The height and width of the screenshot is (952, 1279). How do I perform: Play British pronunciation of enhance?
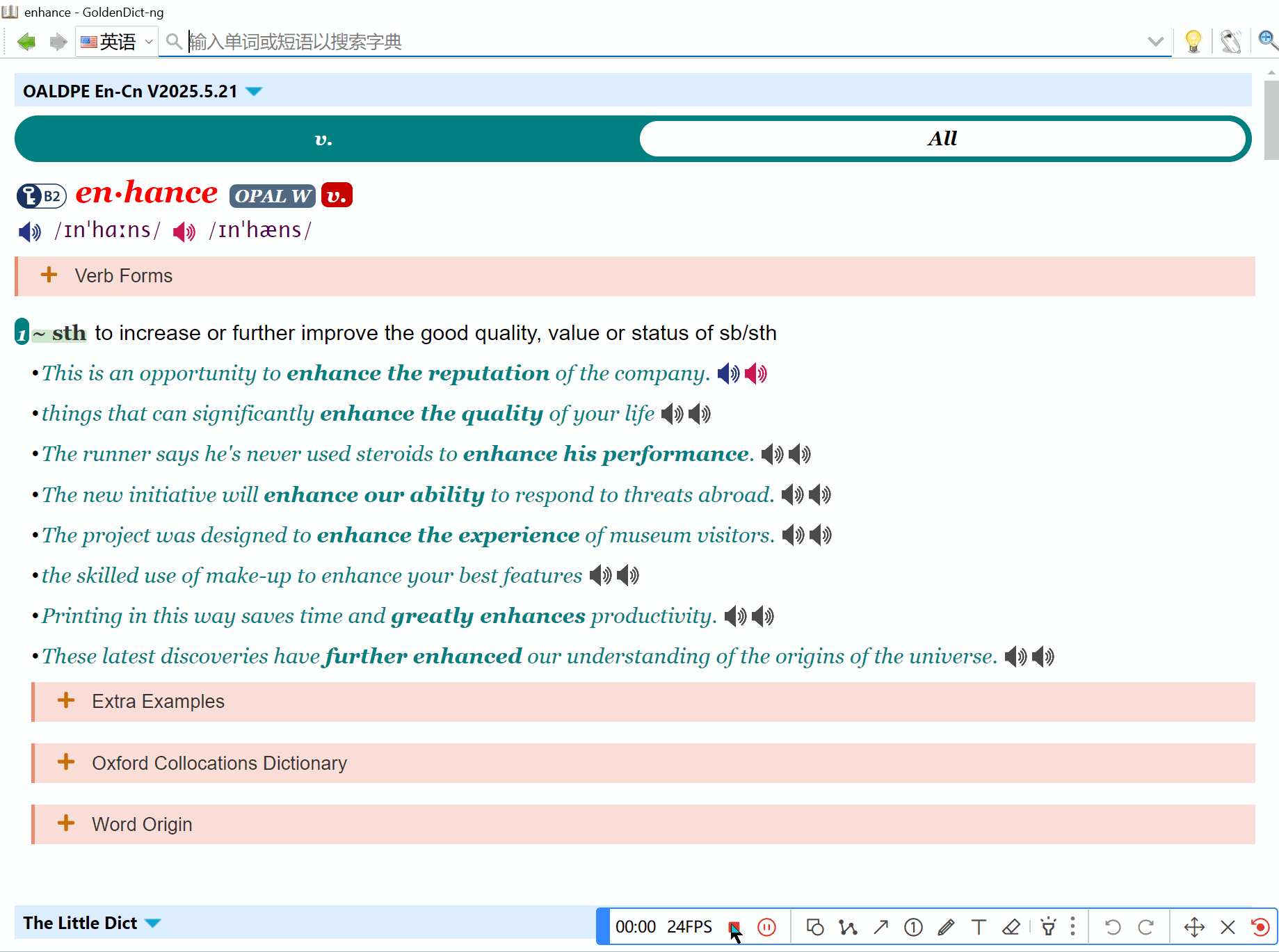point(29,232)
